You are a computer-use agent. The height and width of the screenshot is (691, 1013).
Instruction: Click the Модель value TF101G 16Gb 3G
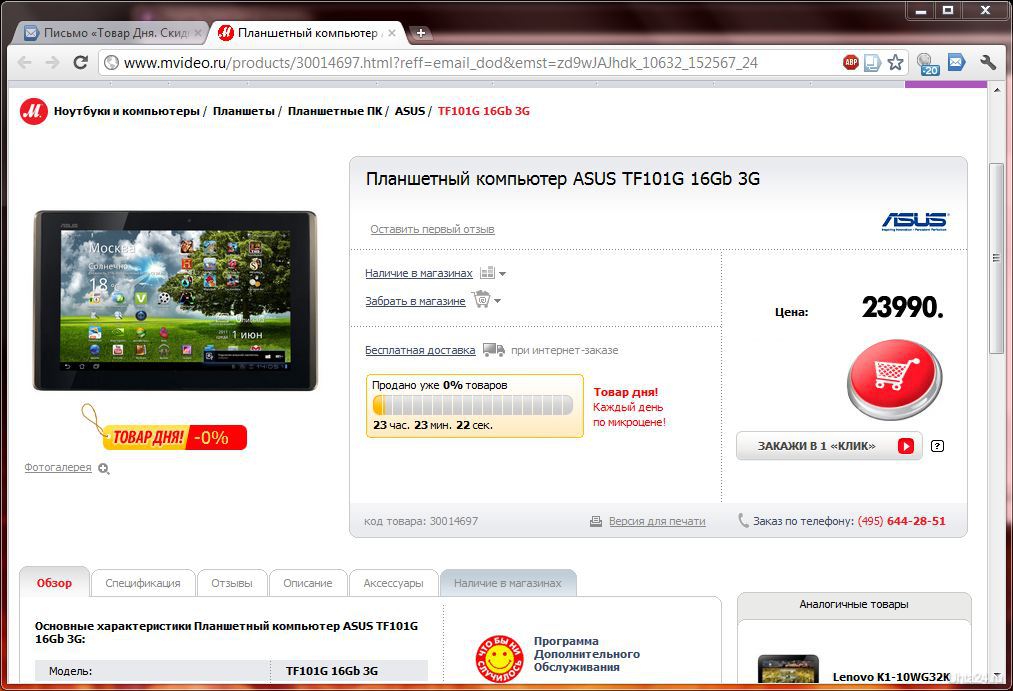click(x=331, y=671)
